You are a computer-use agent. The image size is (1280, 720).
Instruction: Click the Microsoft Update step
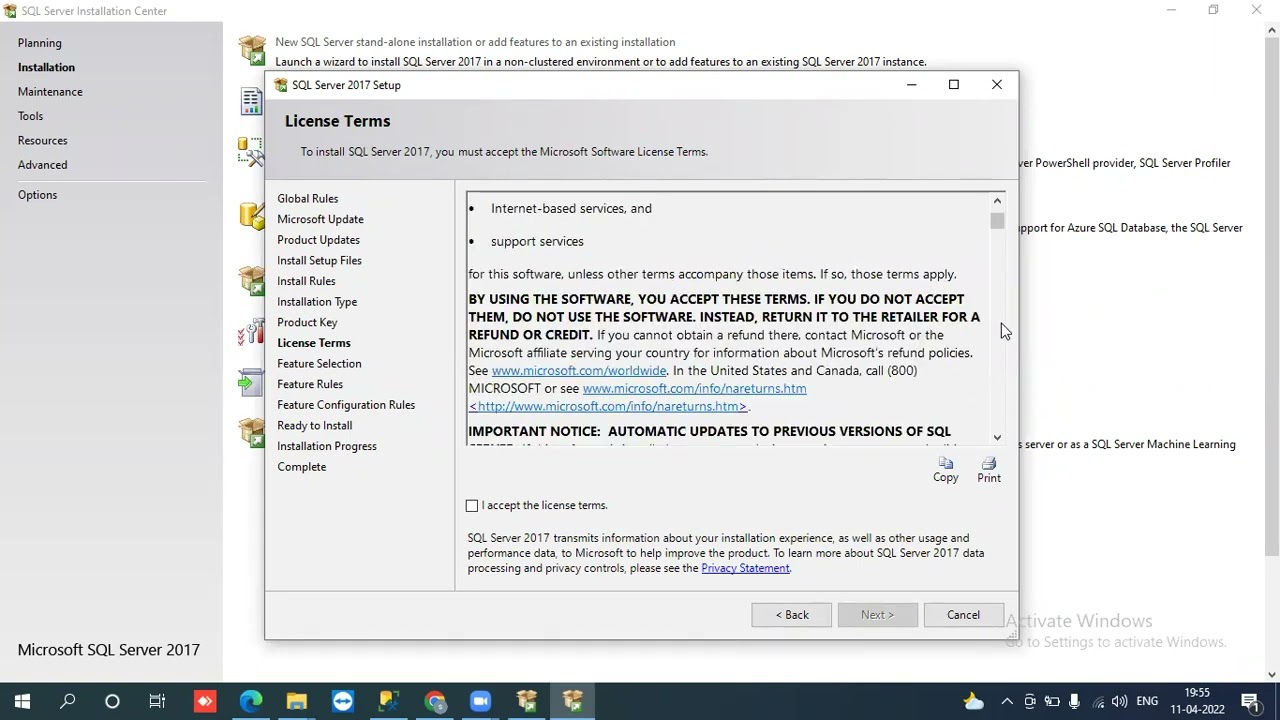320,219
